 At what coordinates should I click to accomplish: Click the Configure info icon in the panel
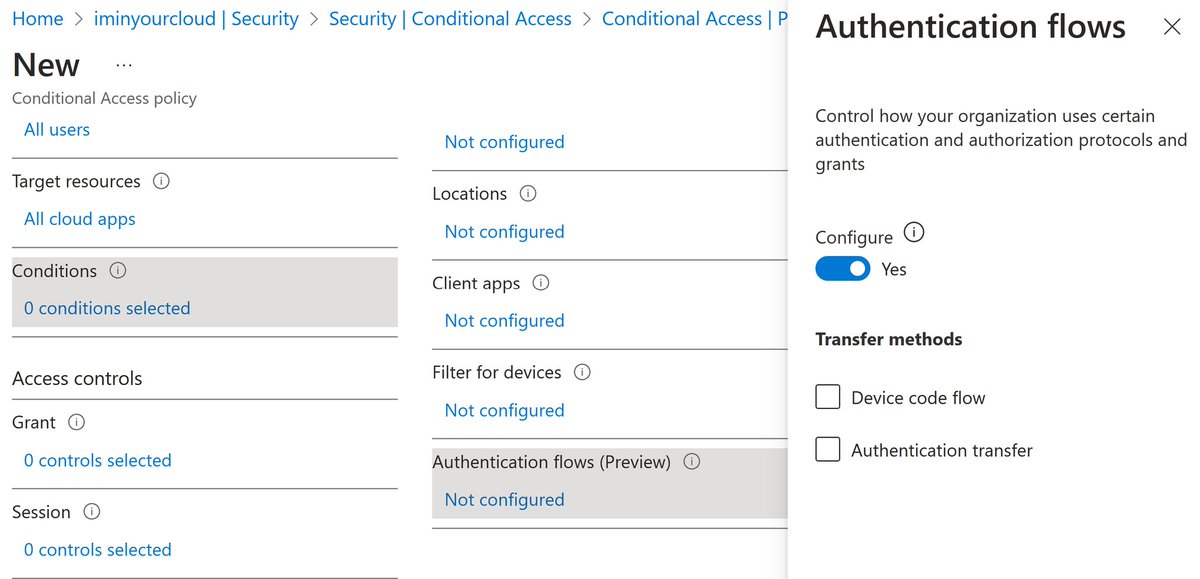[913, 231]
